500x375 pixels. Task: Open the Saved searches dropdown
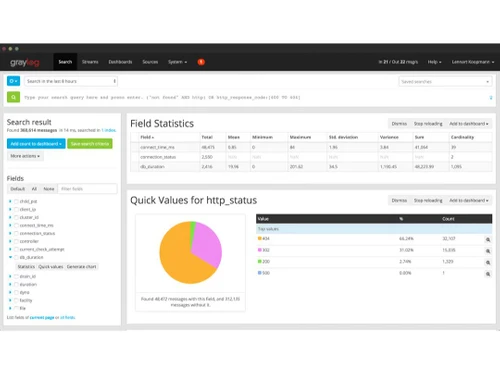pos(445,82)
